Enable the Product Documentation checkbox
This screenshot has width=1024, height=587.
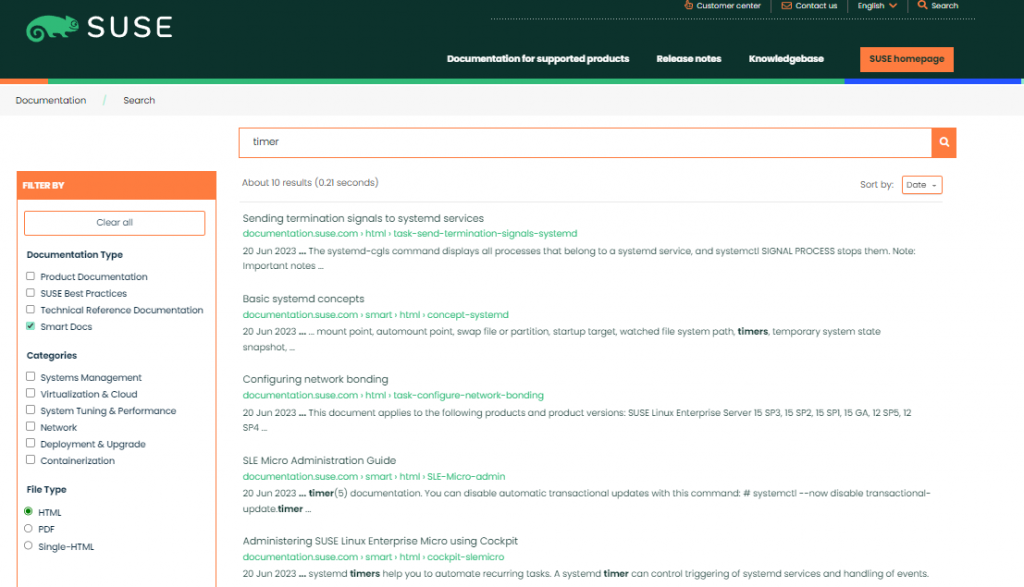[x=30, y=276]
